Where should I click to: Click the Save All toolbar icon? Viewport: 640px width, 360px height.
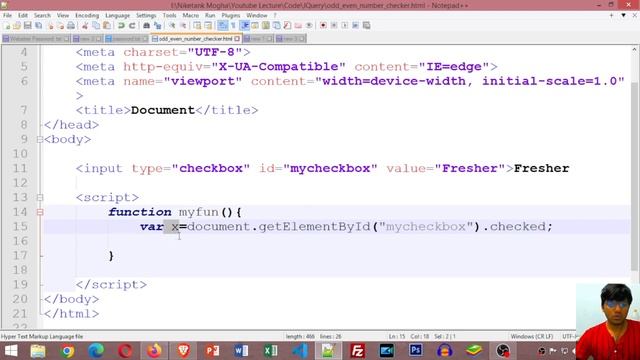pyautogui.click(x=39, y=25)
